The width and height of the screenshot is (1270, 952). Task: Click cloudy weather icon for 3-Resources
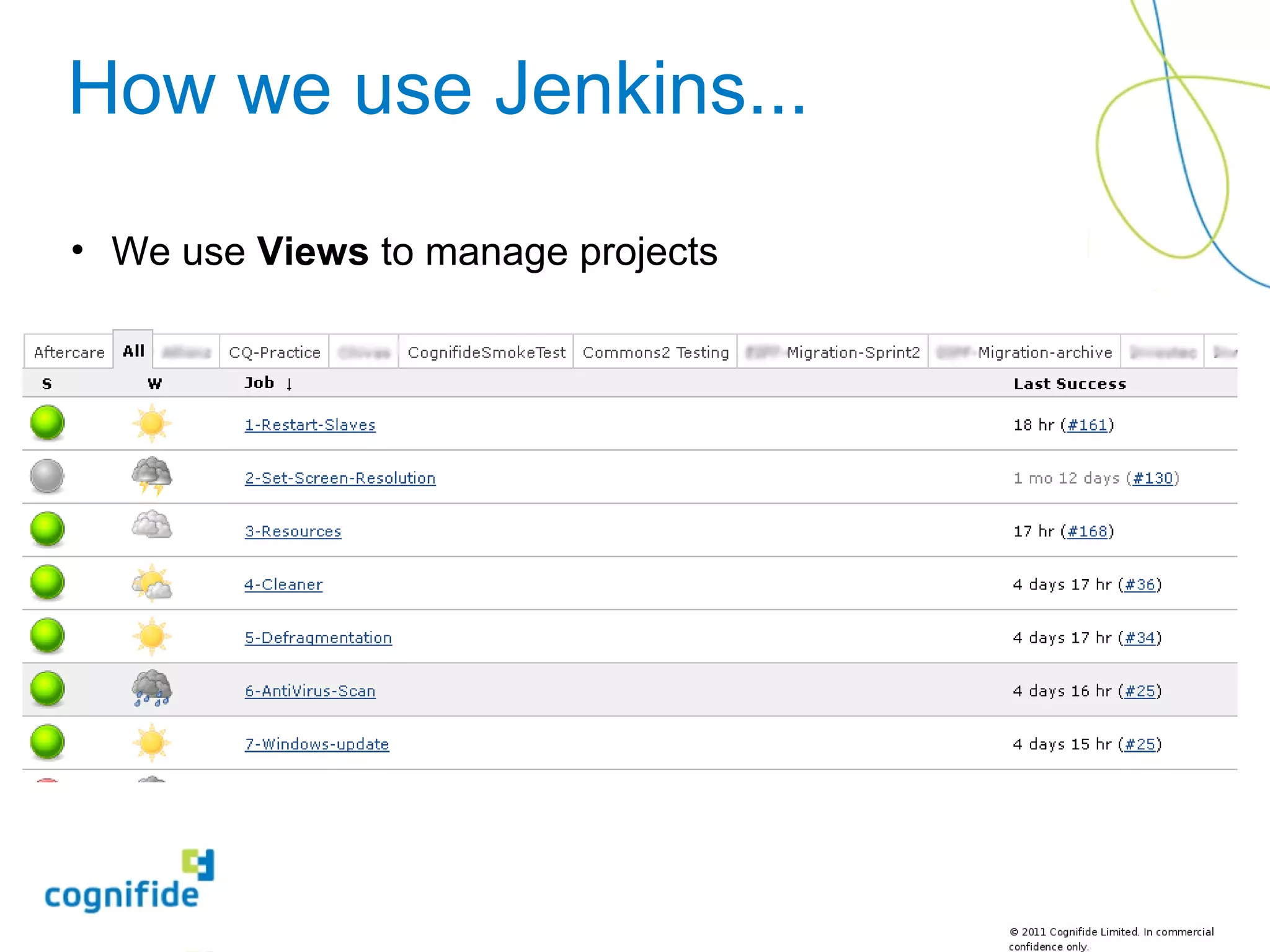click(x=152, y=524)
